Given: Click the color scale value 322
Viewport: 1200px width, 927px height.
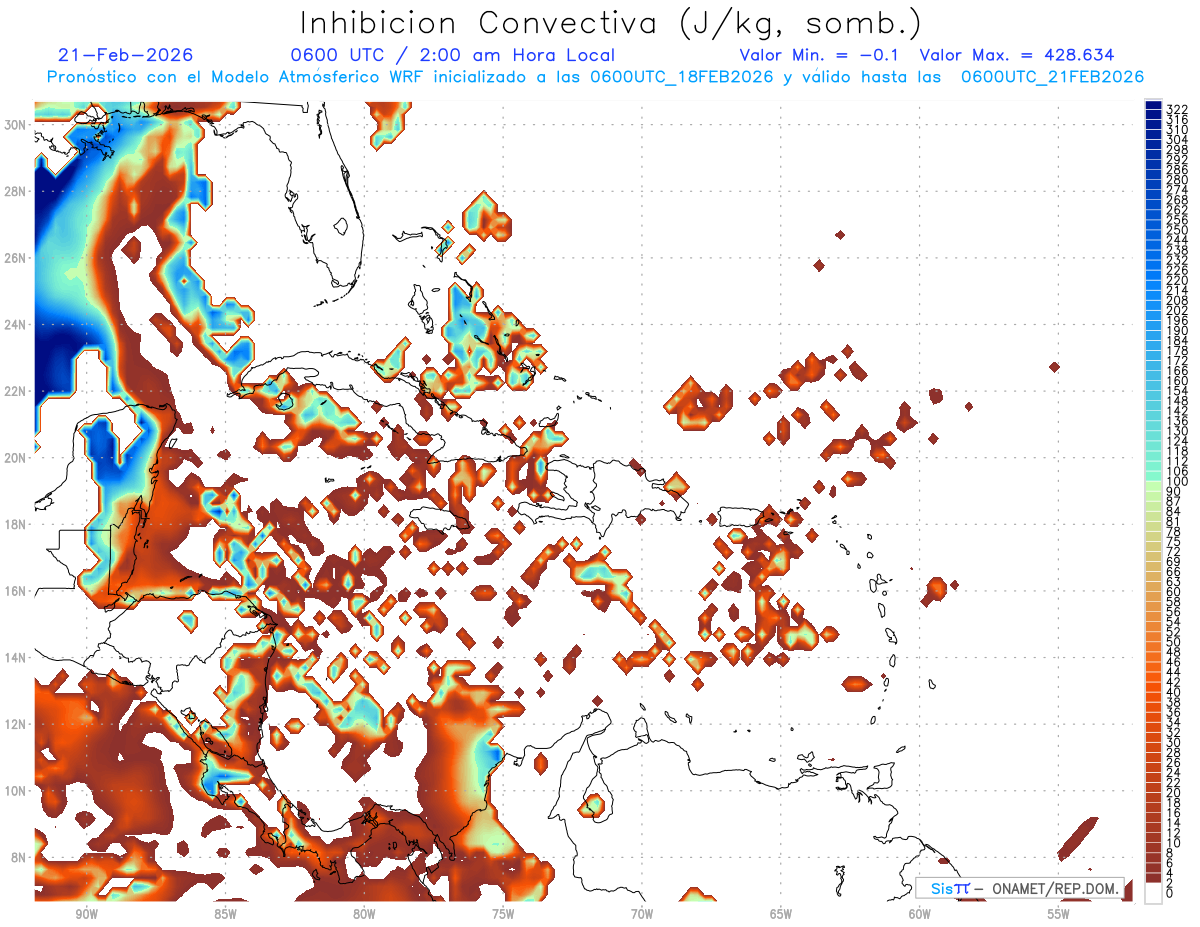Looking at the screenshot, I should (x=1177, y=109).
